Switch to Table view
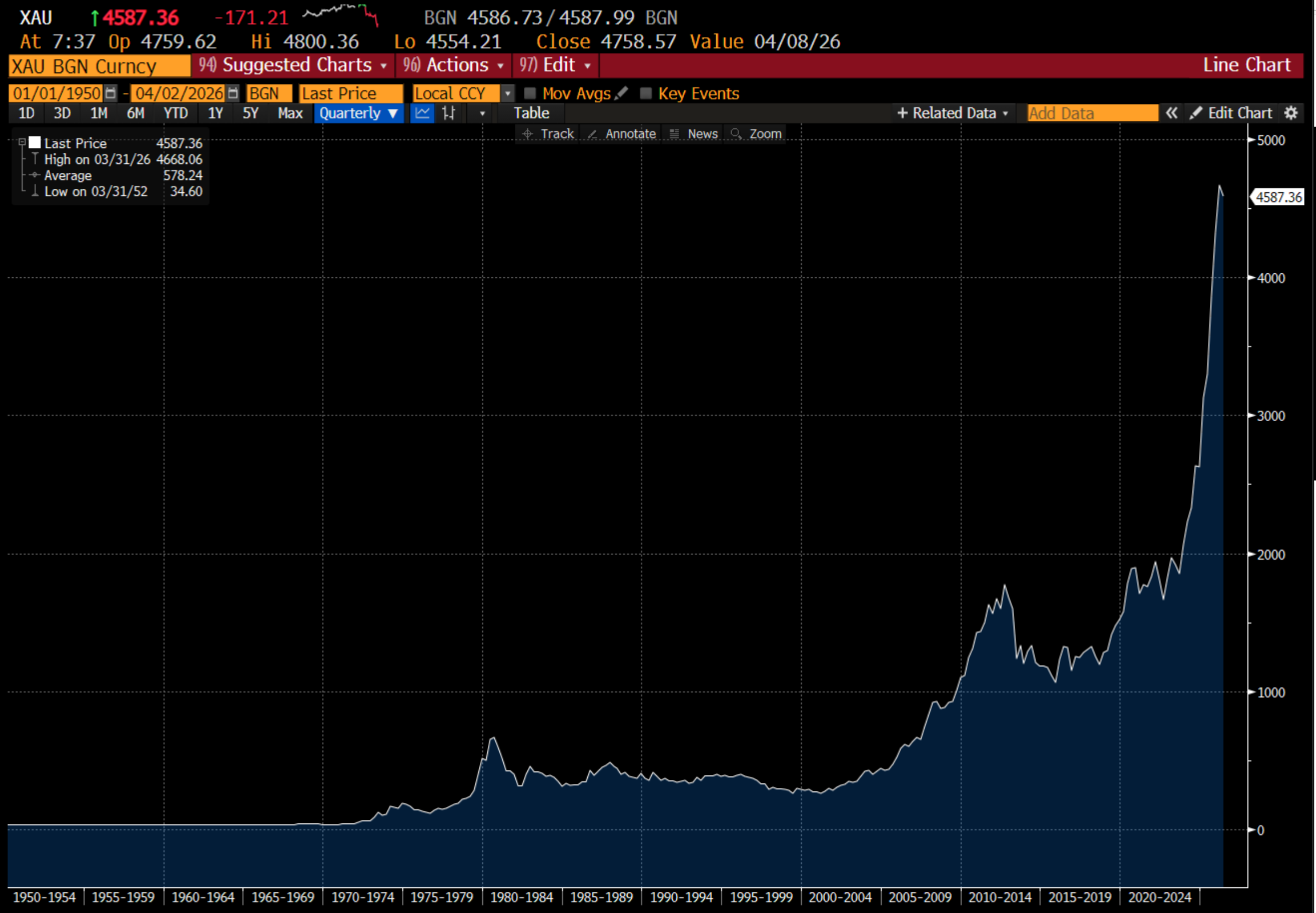Image resolution: width=1316 pixels, height=913 pixels. (x=531, y=113)
